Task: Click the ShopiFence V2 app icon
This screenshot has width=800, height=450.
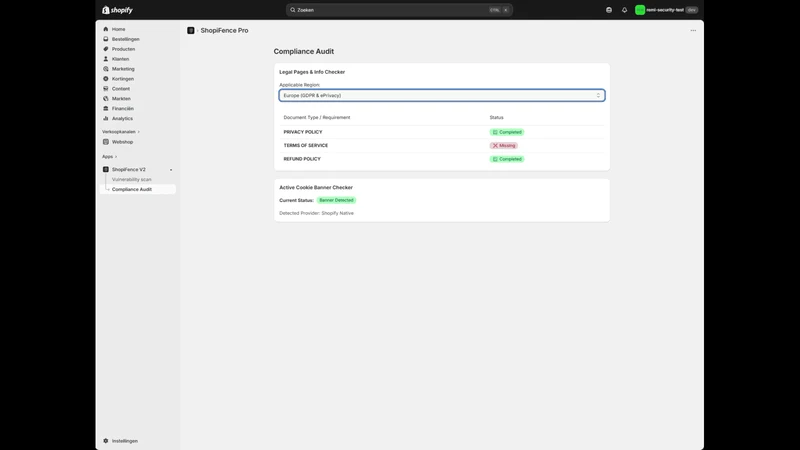Action: 106,169
